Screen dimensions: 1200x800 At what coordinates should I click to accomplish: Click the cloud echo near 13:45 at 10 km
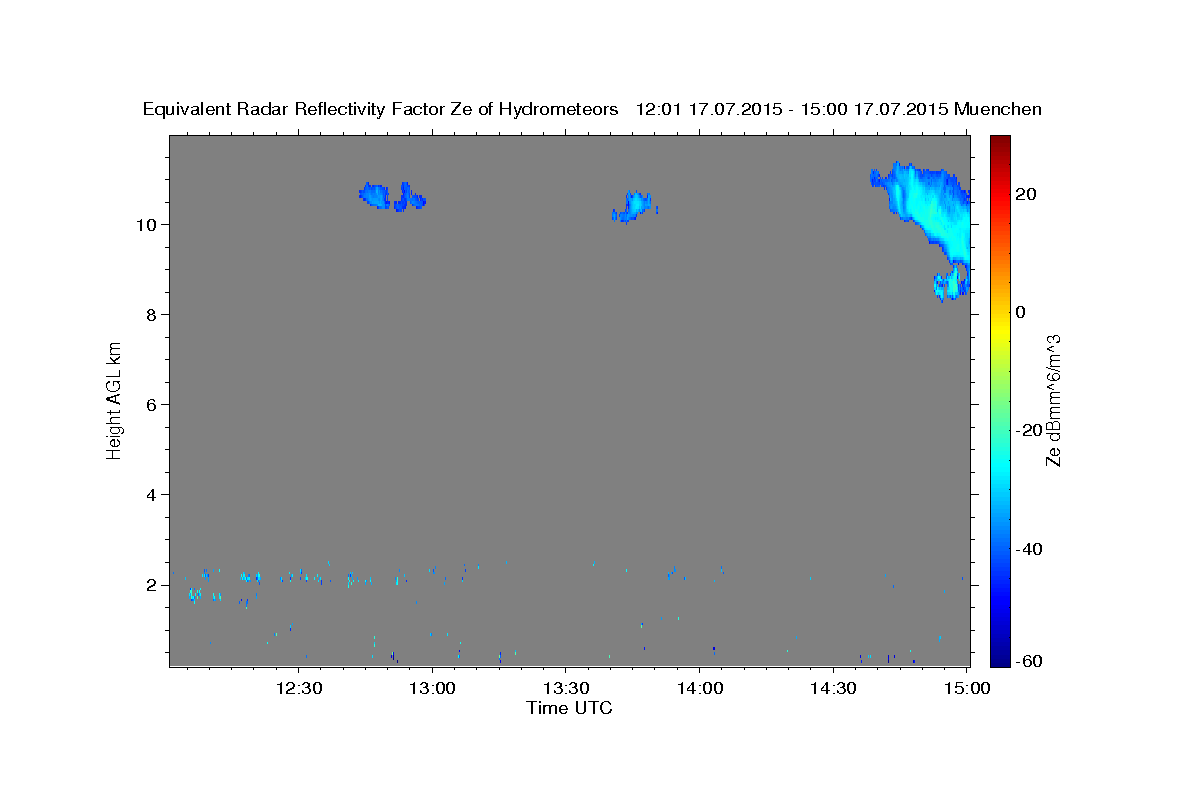pyautogui.click(x=634, y=206)
